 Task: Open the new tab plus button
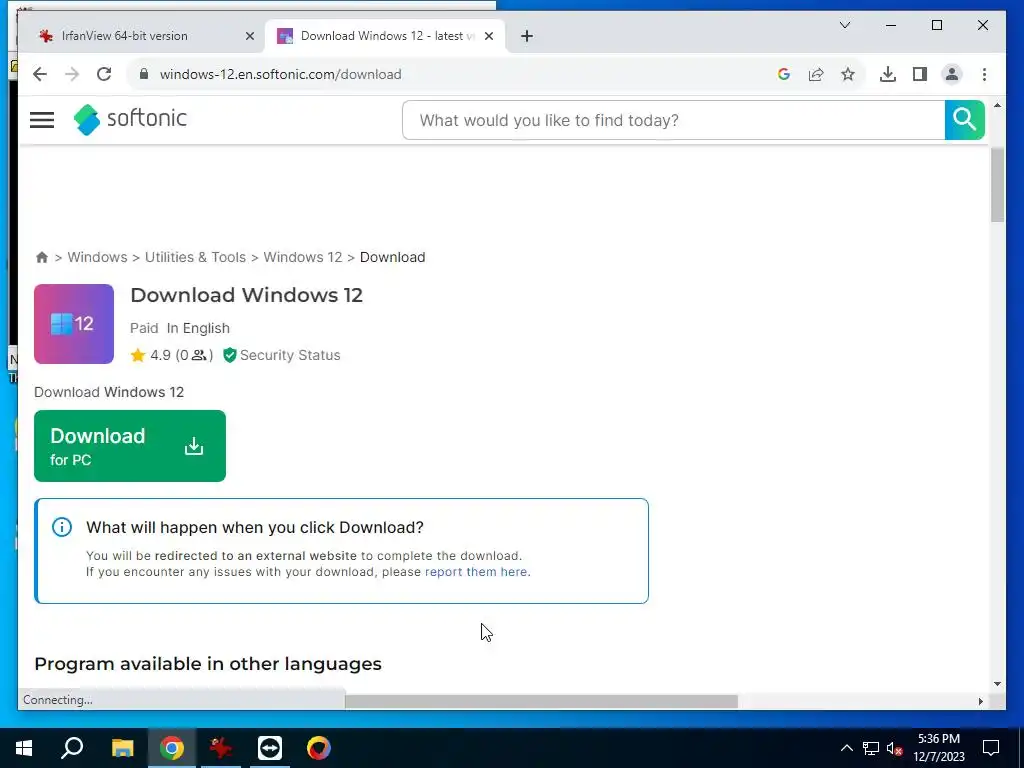(527, 36)
